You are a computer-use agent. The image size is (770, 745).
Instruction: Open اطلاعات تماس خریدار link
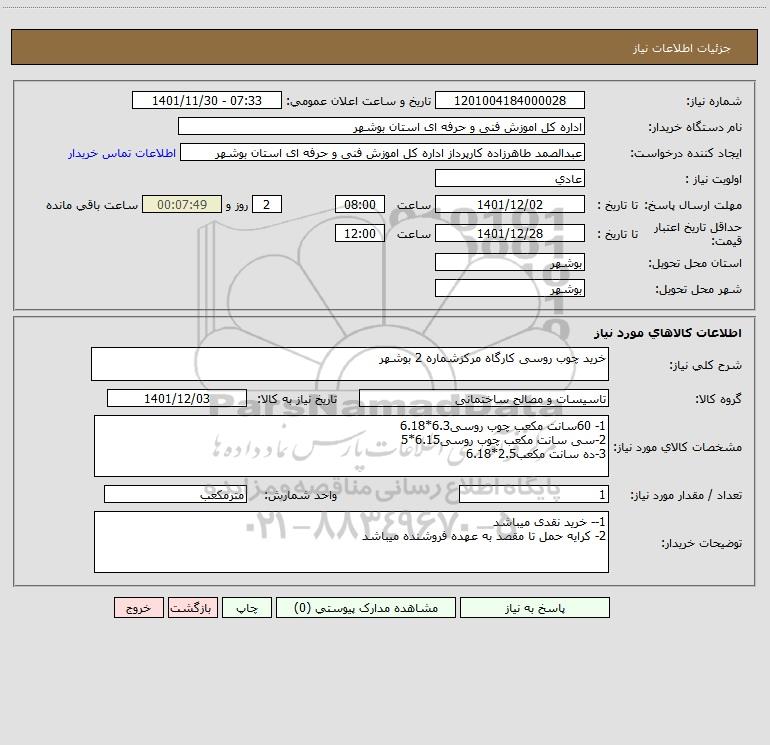(x=122, y=153)
